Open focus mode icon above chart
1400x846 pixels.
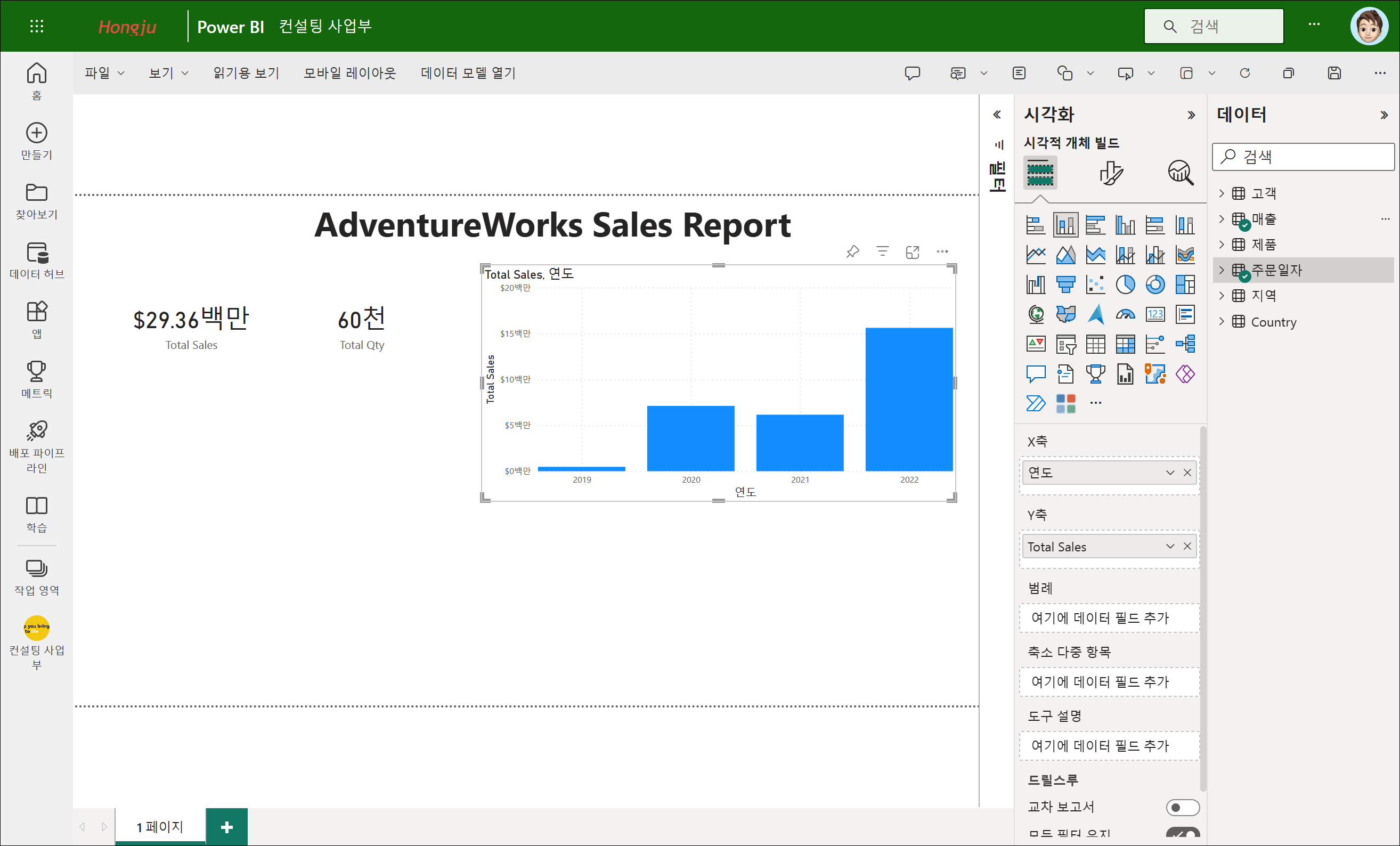point(913,251)
